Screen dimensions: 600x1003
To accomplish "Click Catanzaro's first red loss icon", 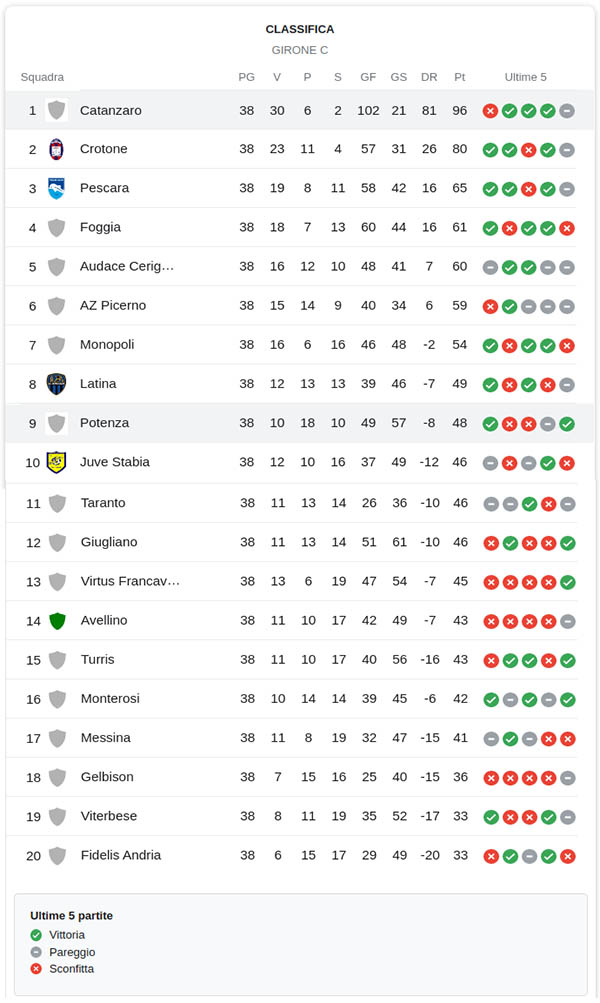I will coord(490,111).
